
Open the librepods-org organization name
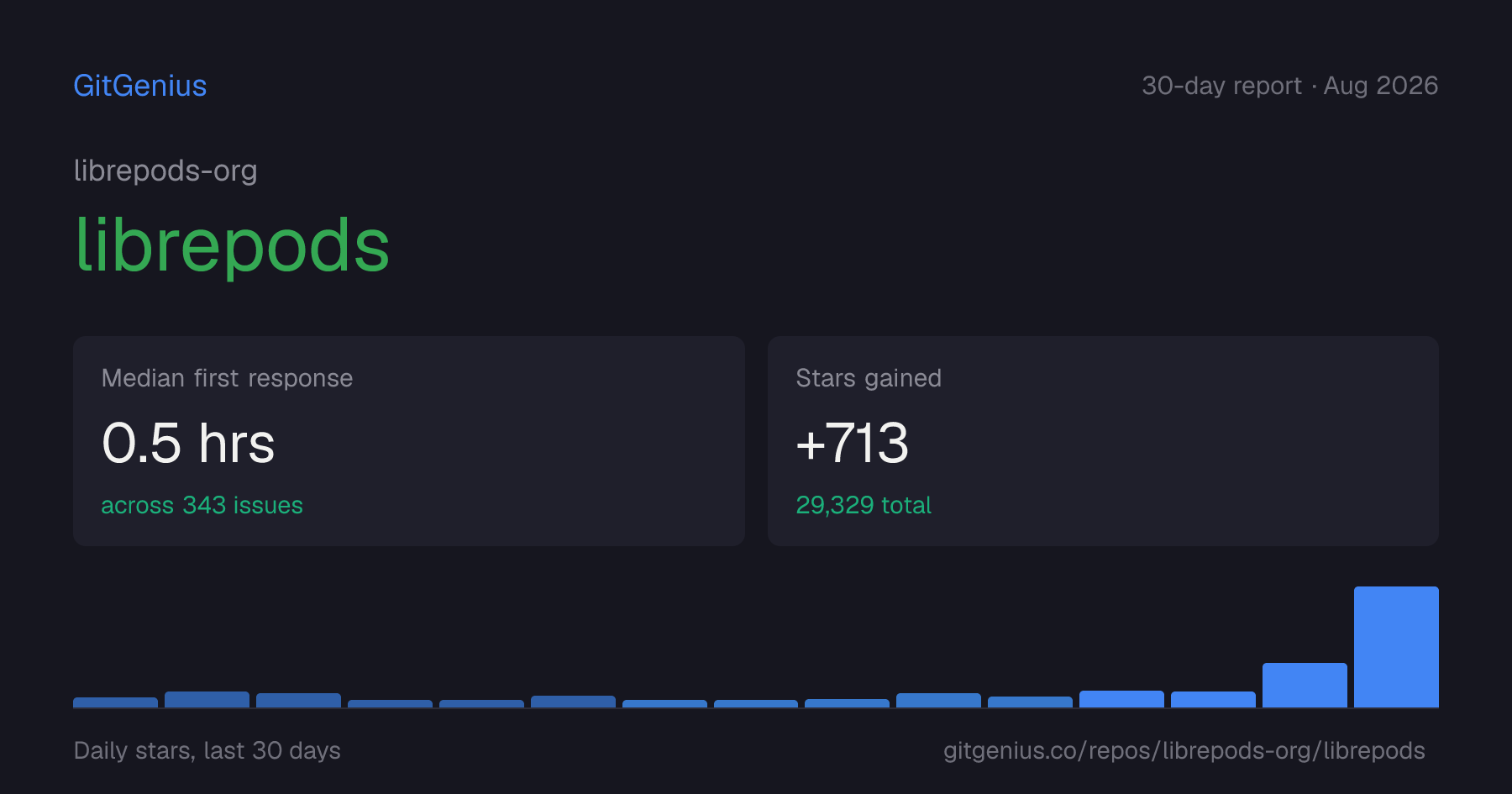pyautogui.click(x=165, y=171)
